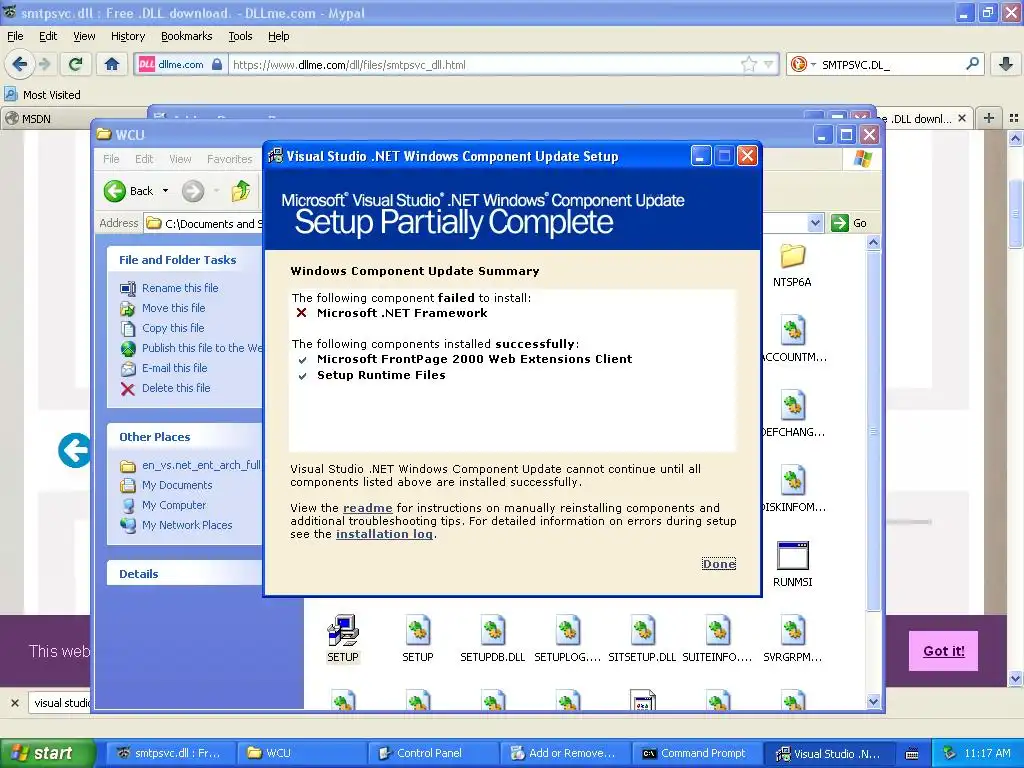The height and width of the screenshot is (768, 1024).
Task: Collapse the File and Folder Tasks header
Action: pos(185,259)
